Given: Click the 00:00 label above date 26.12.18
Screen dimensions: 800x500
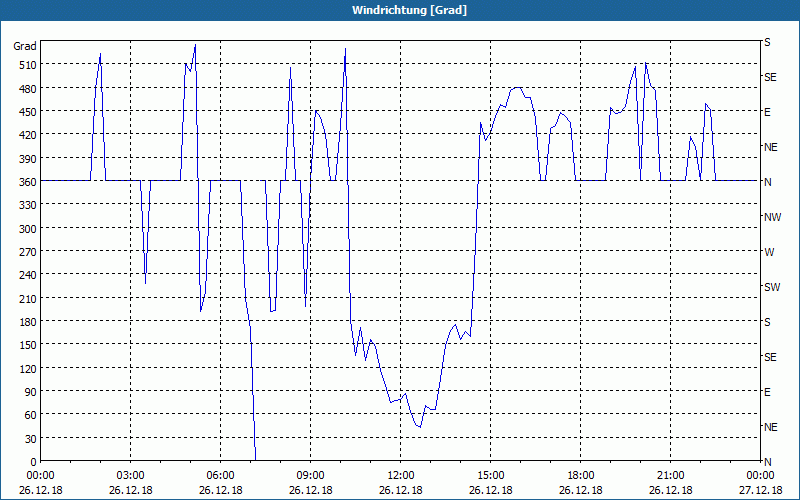Looking at the screenshot, I should [x=40, y=476].
